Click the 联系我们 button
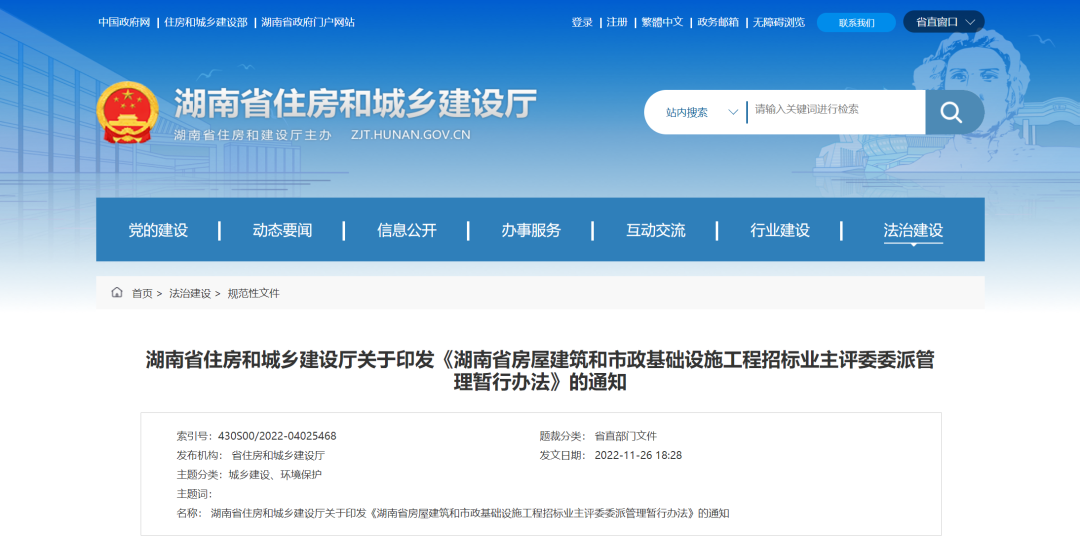Viewport: 1080px width, 538px height. (856, 22)
